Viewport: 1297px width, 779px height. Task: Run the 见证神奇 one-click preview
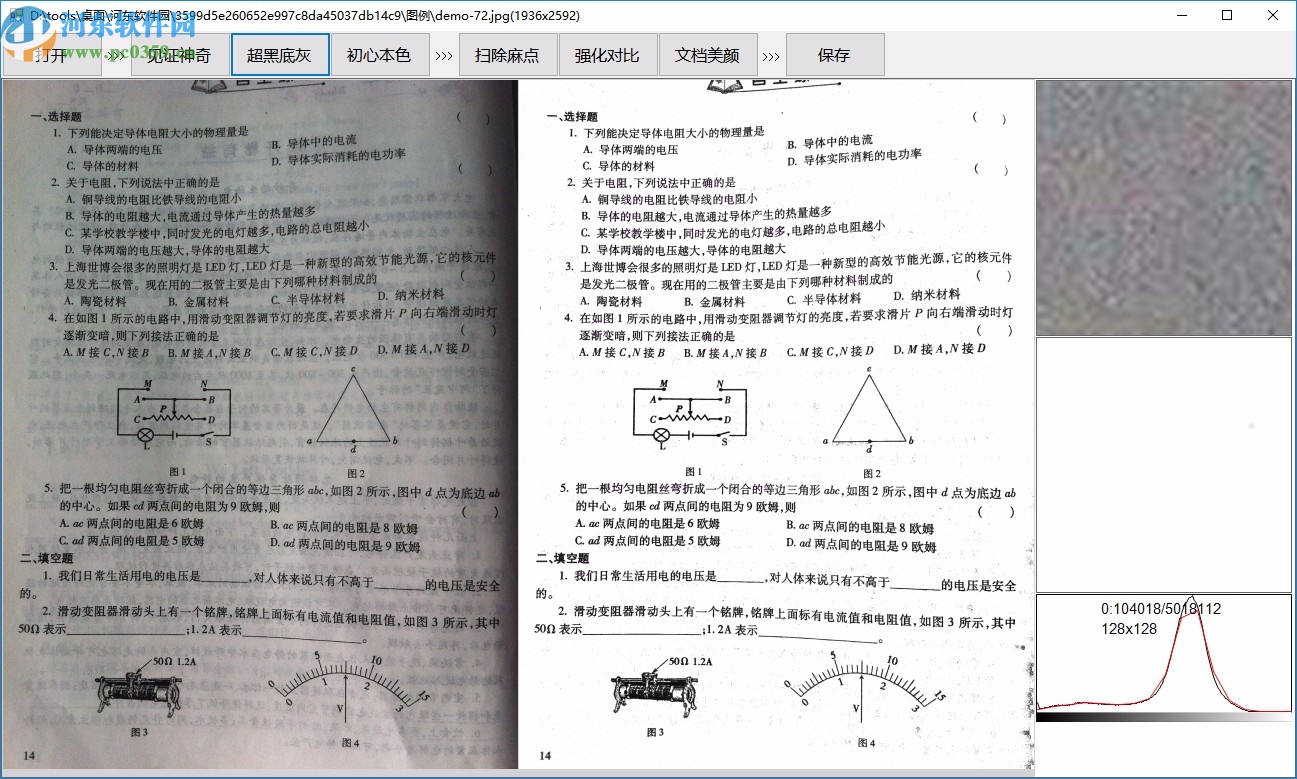(x=181, y=55)
